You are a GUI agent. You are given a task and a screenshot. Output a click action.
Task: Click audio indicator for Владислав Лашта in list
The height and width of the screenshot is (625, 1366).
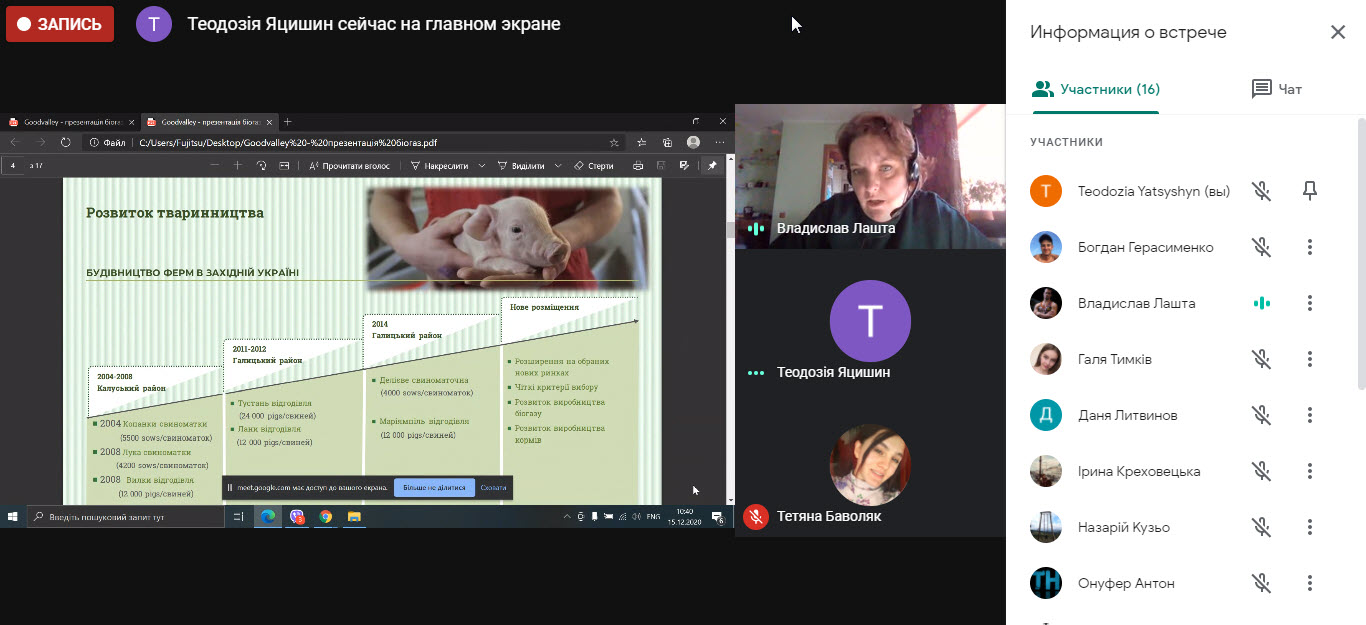[1262, 303]
